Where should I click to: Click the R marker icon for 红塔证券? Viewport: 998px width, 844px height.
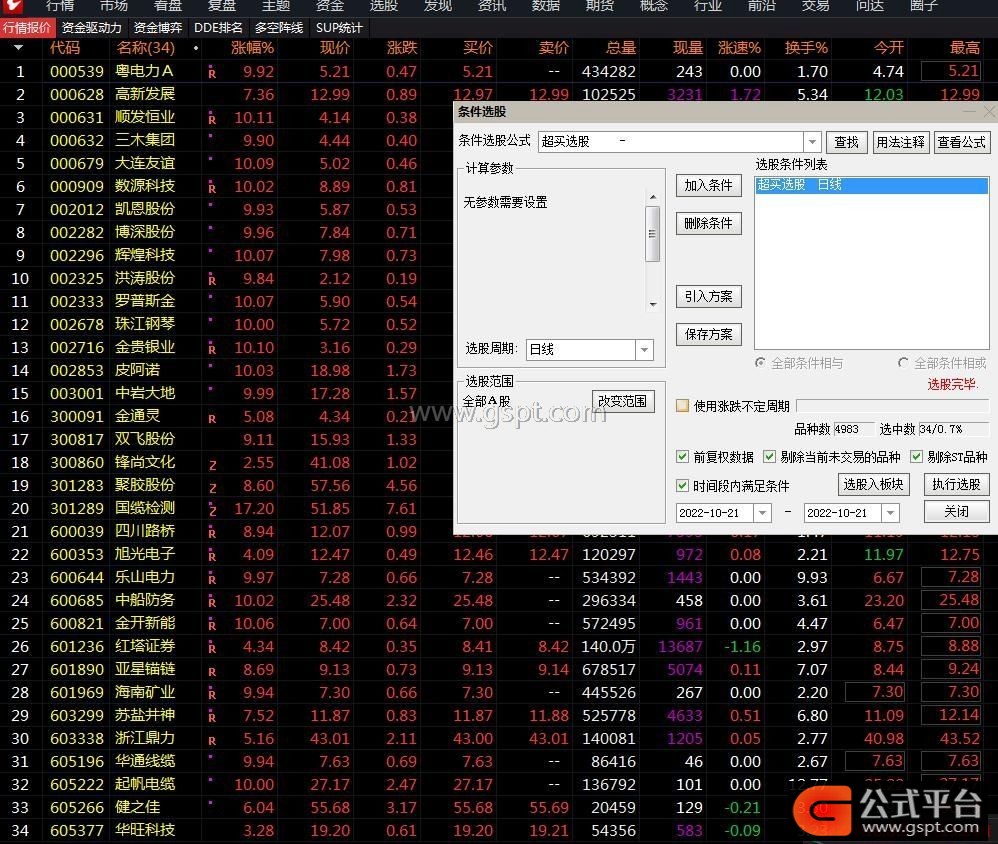click(x=212, y=648)
